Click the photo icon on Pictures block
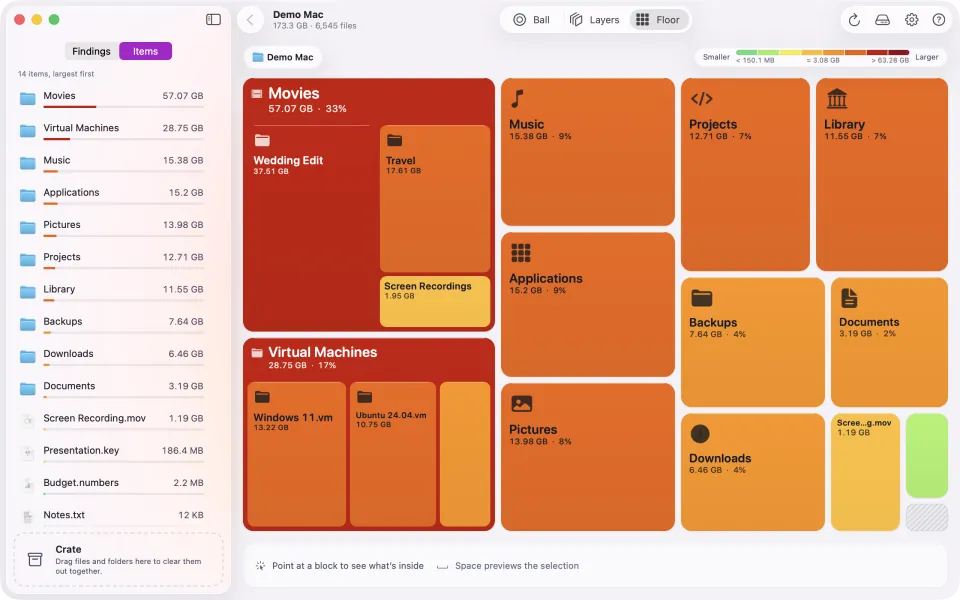 coord(522,403)
